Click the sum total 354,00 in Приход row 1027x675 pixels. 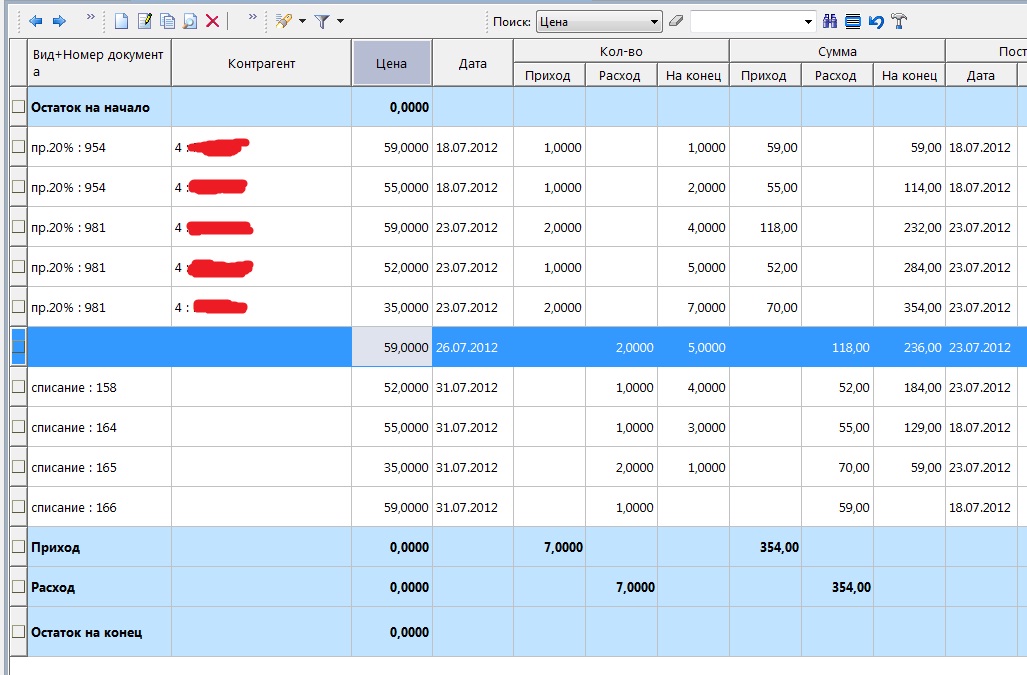coord(766,547)
